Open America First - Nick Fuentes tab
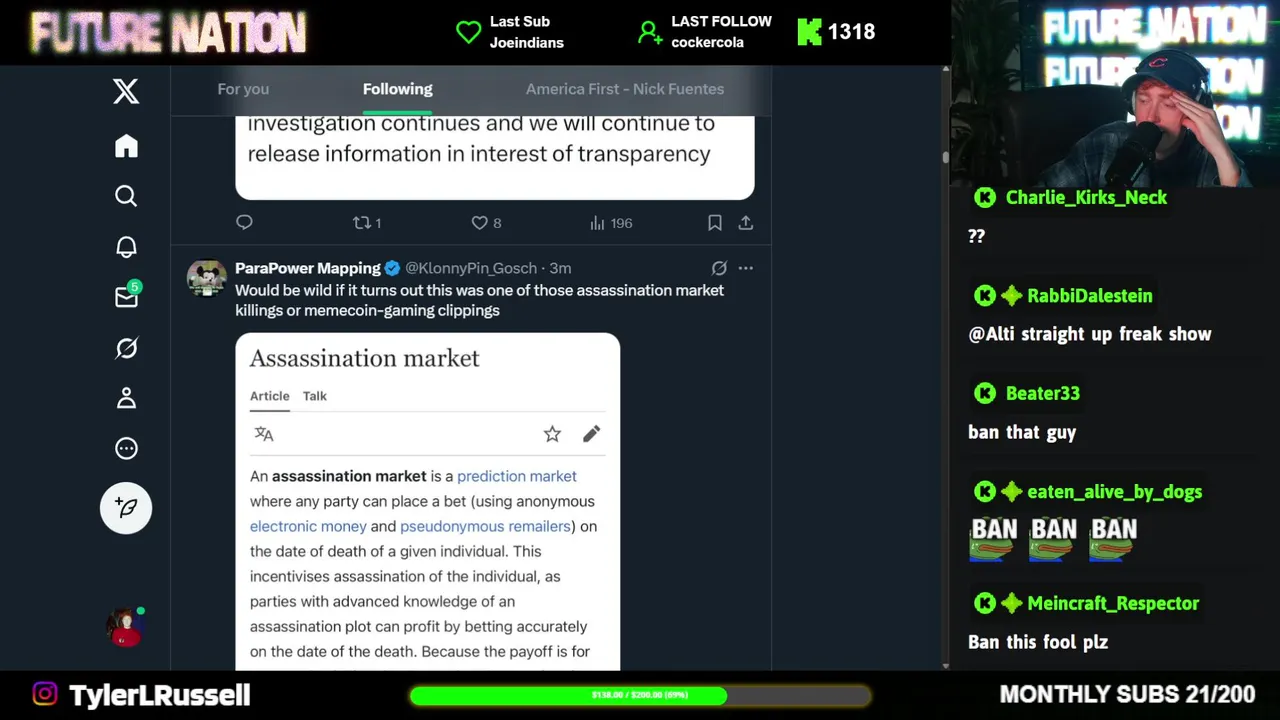The image size is (1280, 720). [625, 89]
